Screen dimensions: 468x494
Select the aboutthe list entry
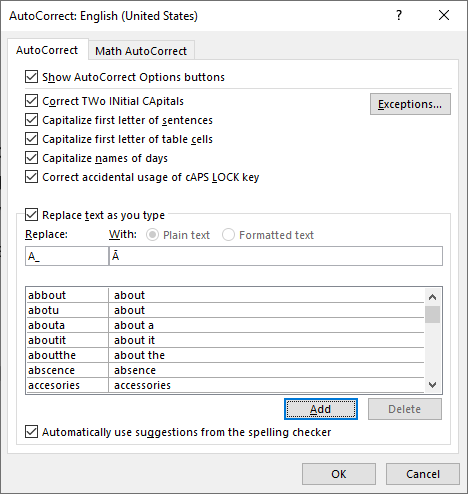pos(225,355)
